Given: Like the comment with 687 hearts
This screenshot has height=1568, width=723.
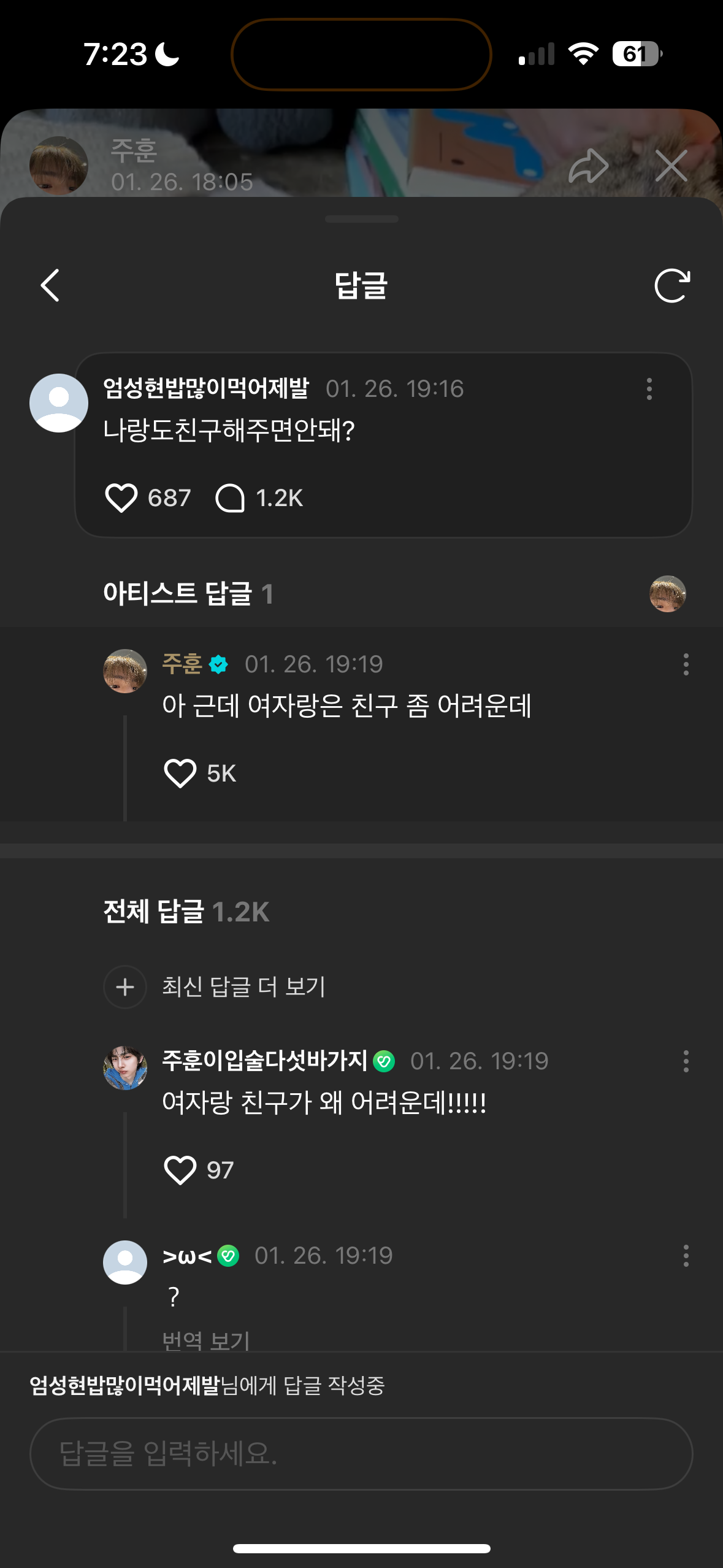Looking at the screenshot, I should [x=121, y=498].
